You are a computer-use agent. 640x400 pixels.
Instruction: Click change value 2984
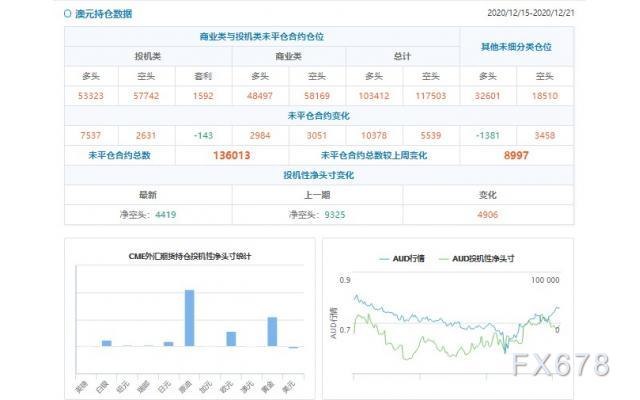point(260,136)
